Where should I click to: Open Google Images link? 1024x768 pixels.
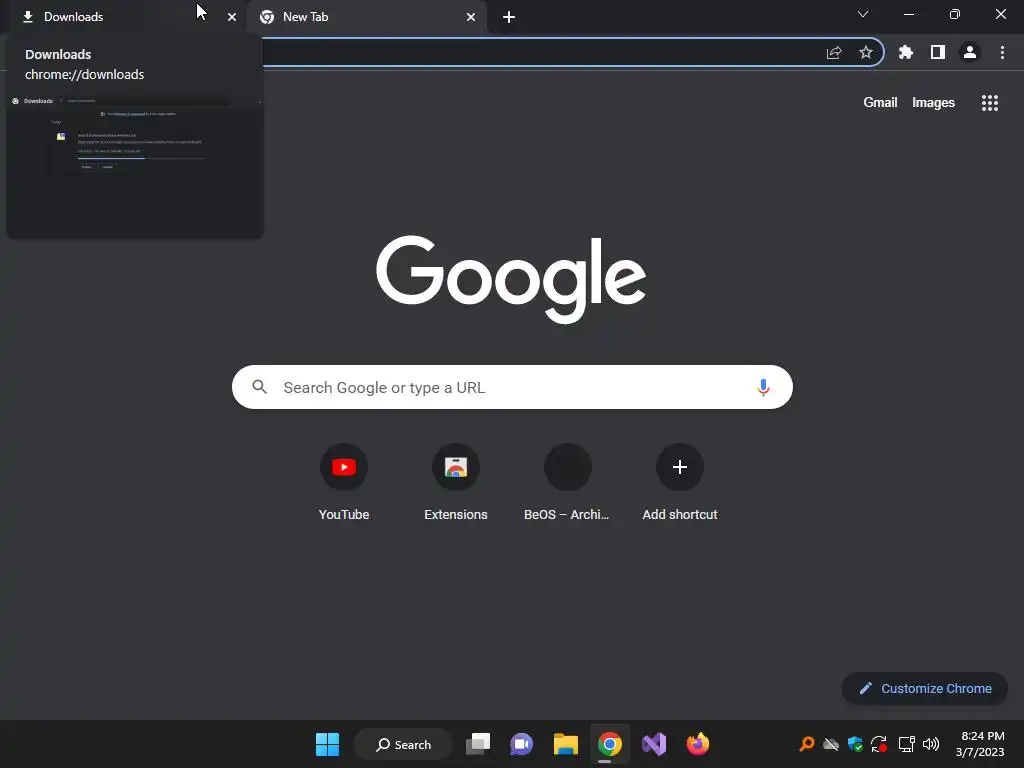coord(933,103)
